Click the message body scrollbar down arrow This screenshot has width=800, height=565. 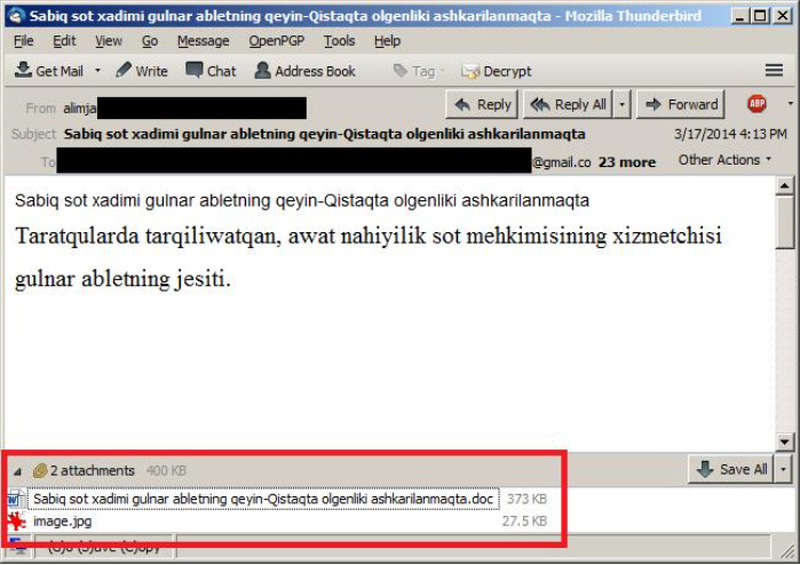(x=784, y=441)
